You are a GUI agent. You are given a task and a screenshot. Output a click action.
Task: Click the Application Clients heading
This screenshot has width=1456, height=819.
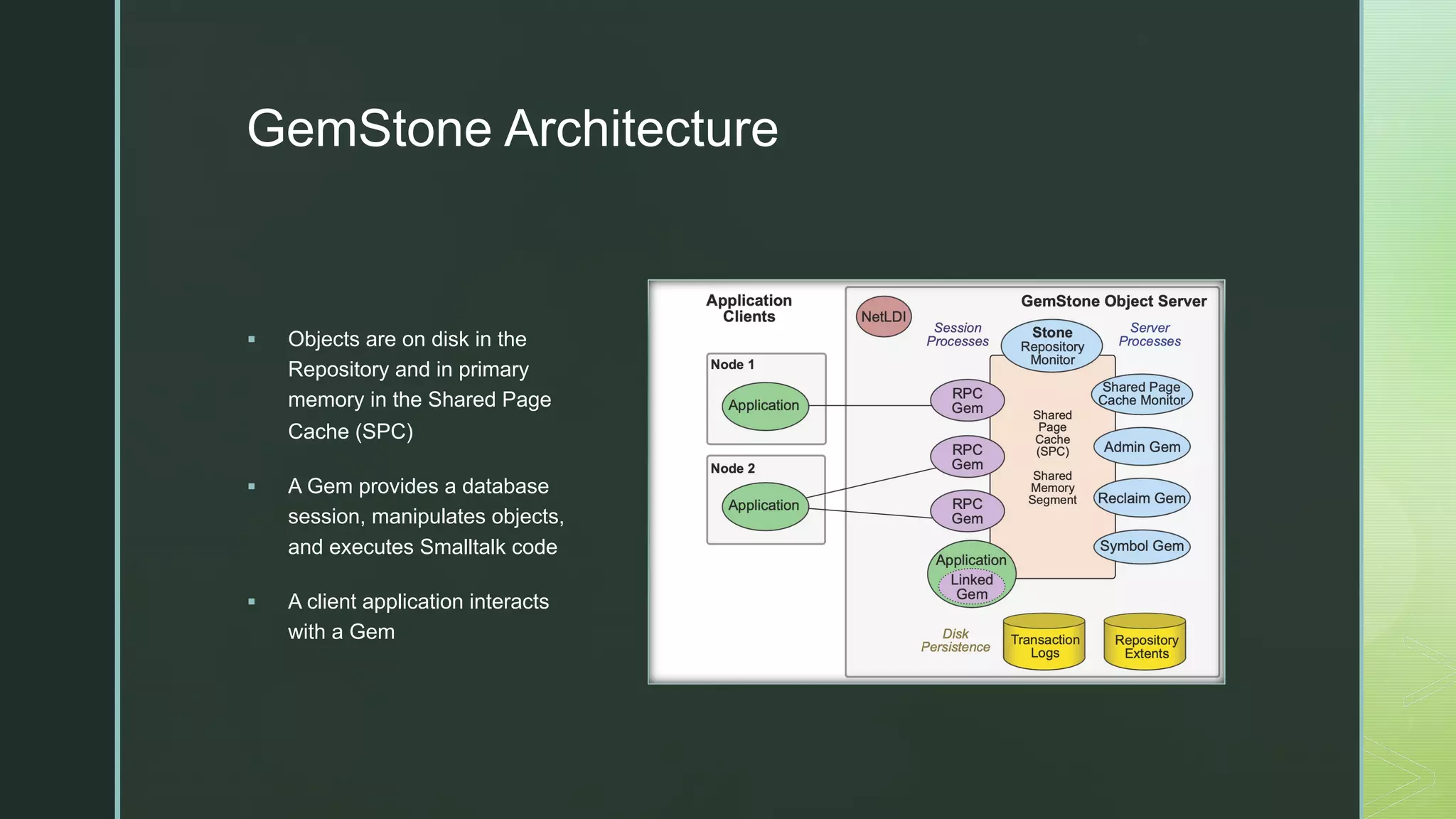coord(749,309)
